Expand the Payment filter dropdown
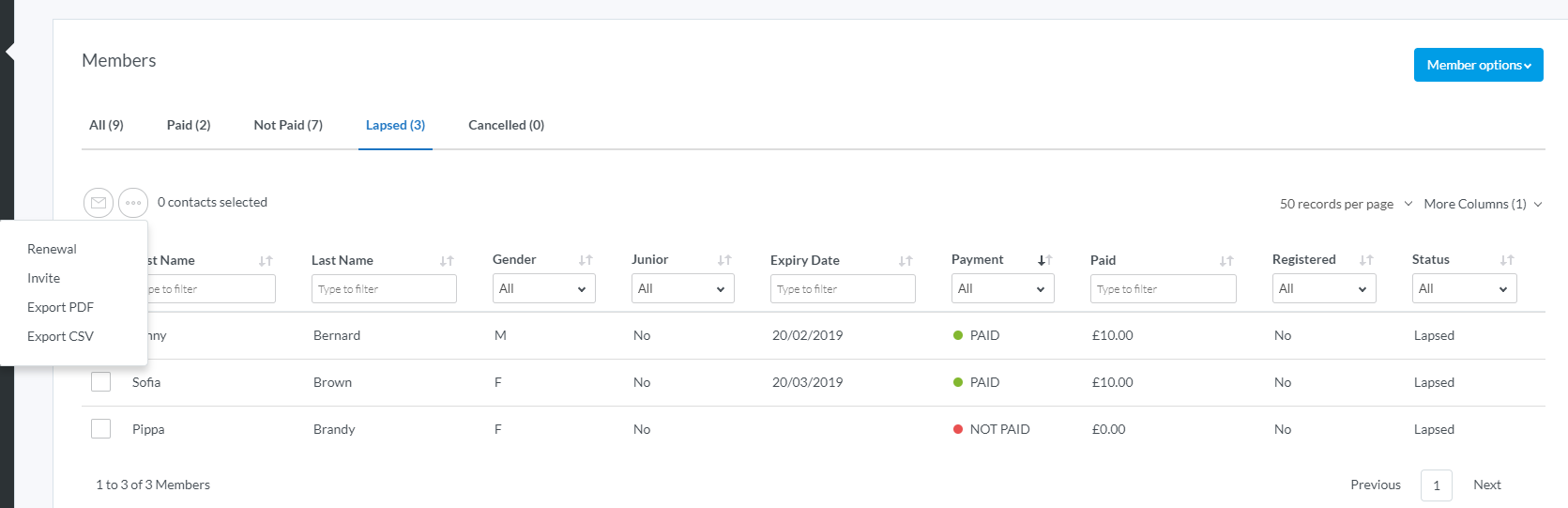1568x508 pixels. click(1002, 288)
